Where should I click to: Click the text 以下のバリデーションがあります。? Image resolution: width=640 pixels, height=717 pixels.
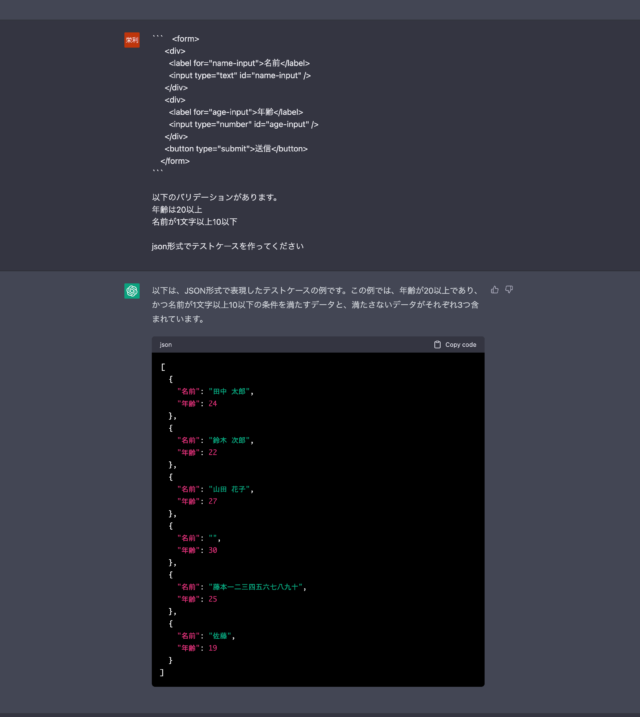[215, 197]
